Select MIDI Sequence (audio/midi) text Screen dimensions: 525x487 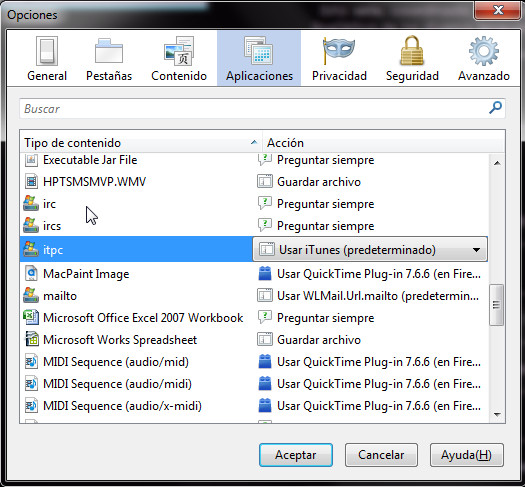(x=117, y=384)
